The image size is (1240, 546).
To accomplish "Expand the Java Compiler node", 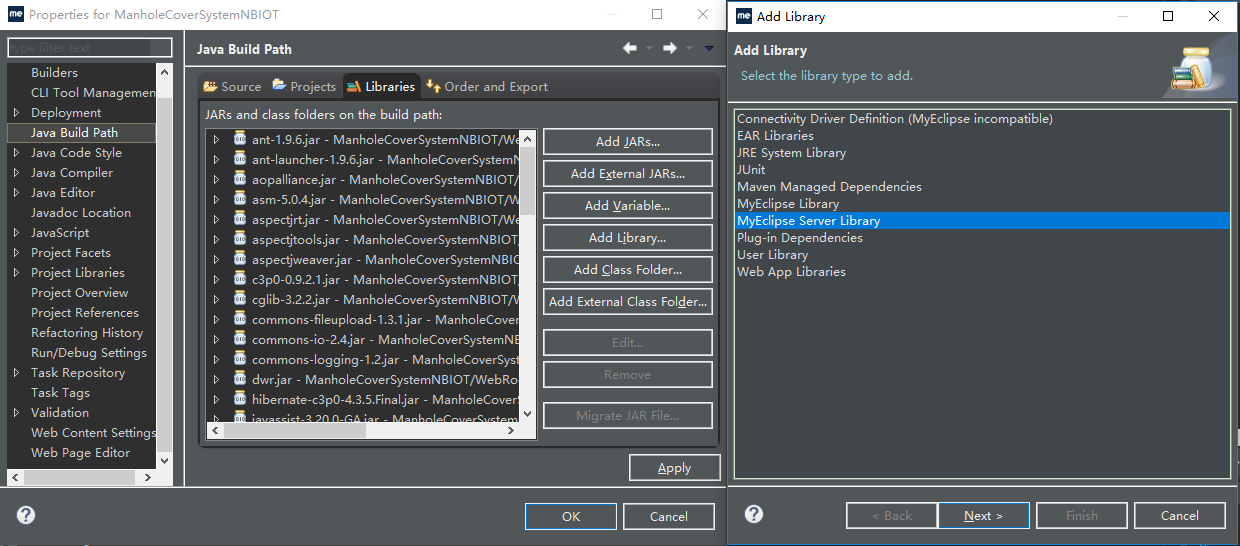I will 16,173.
